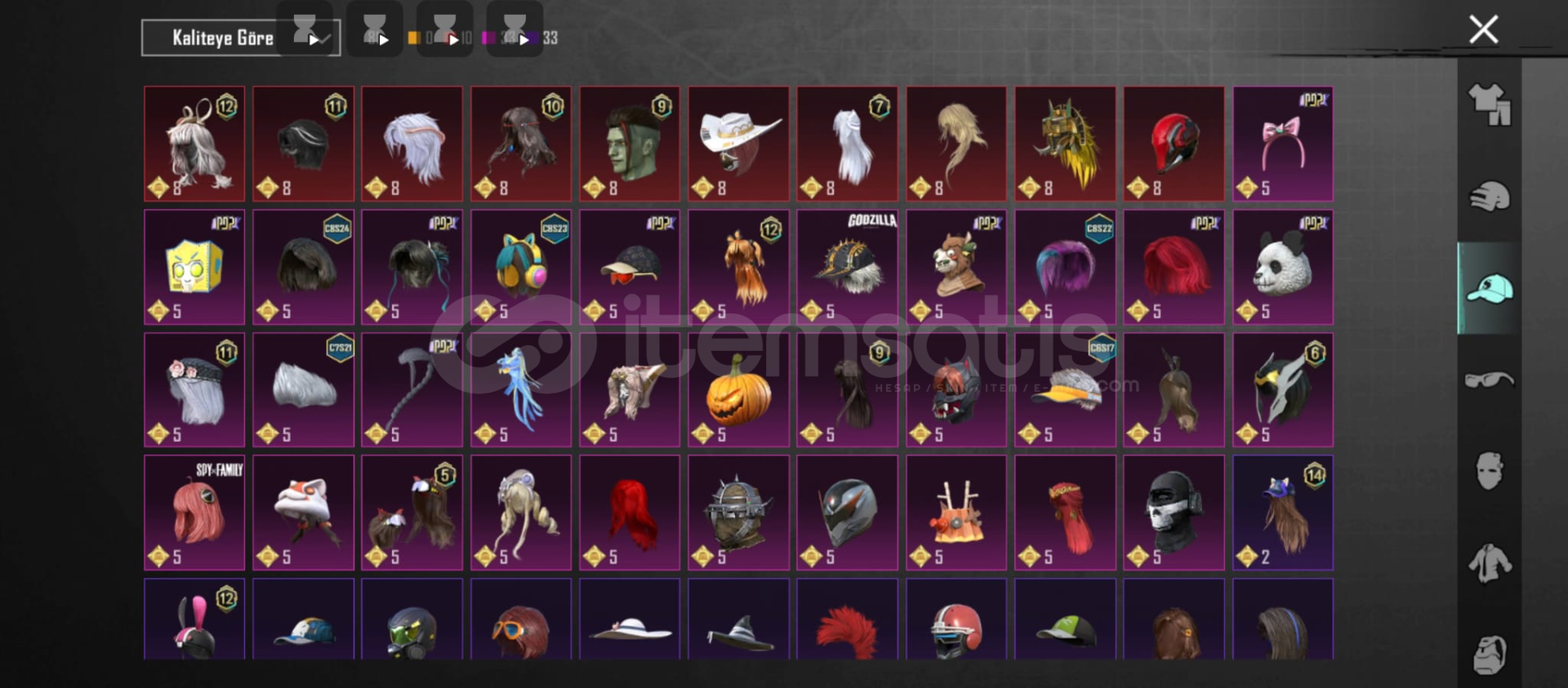This screenshot has width=1568, height=688.
Task: Select the glasses category icon in sidebar
Action: [1490, 380]
